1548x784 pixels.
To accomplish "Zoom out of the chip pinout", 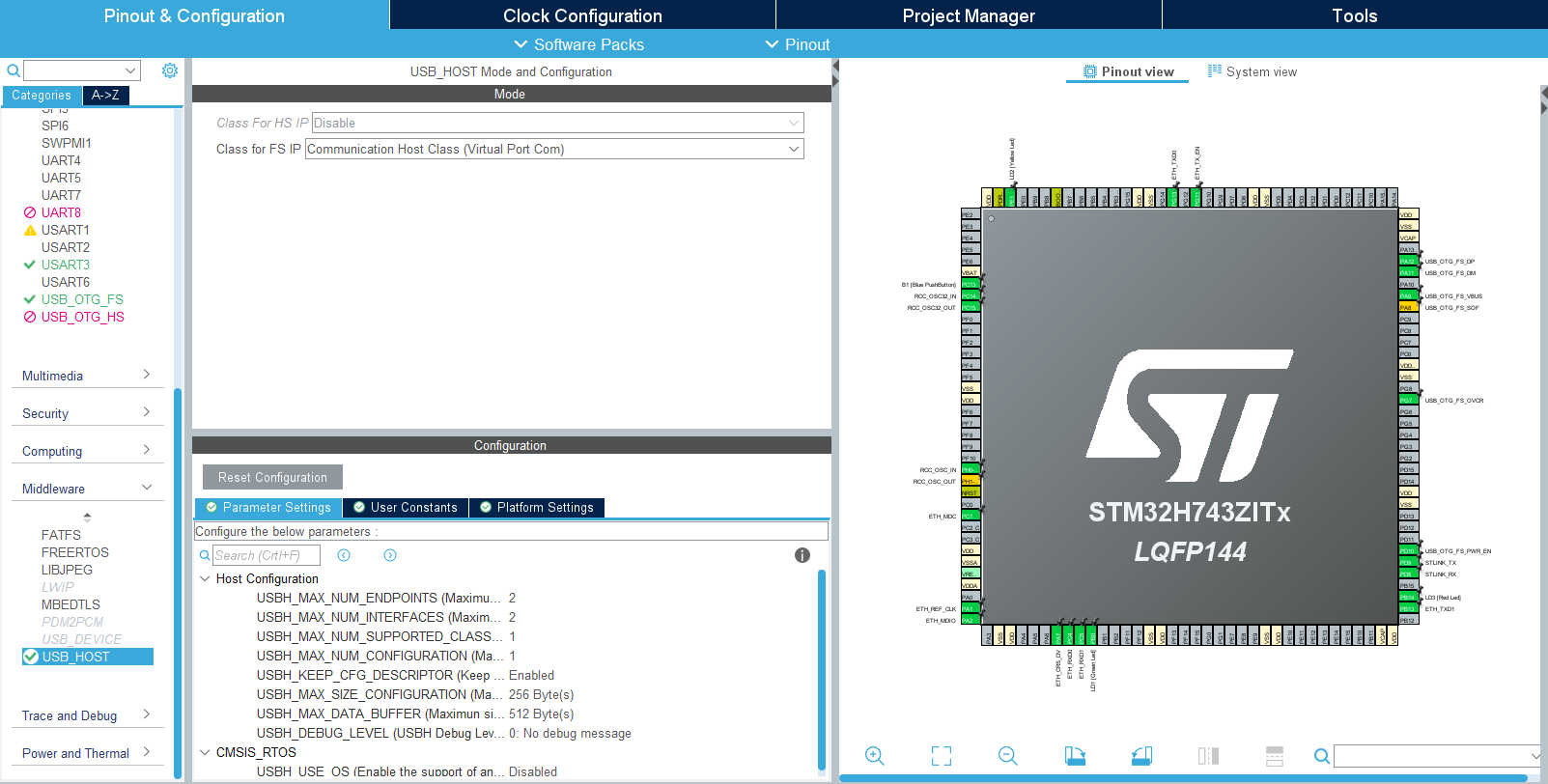I will (1008, 756).
